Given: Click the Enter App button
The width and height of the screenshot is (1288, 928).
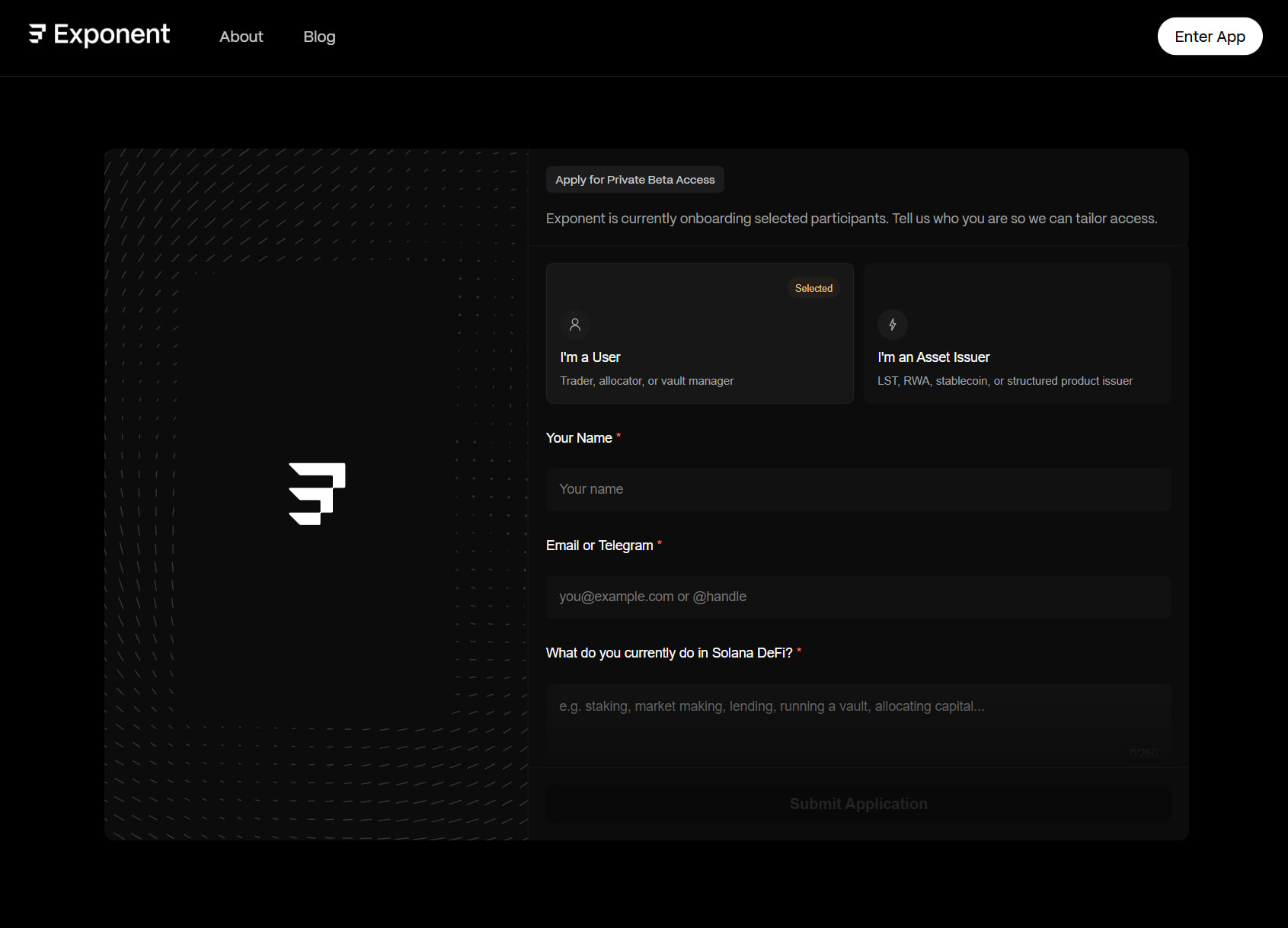Looking at the screenshot, I should click(1210, 37).
